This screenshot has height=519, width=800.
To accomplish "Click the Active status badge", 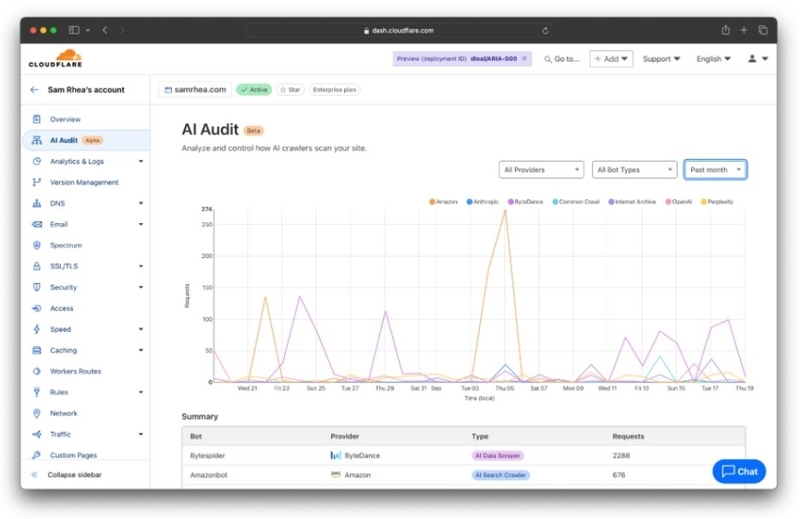I will click(254, 90).
